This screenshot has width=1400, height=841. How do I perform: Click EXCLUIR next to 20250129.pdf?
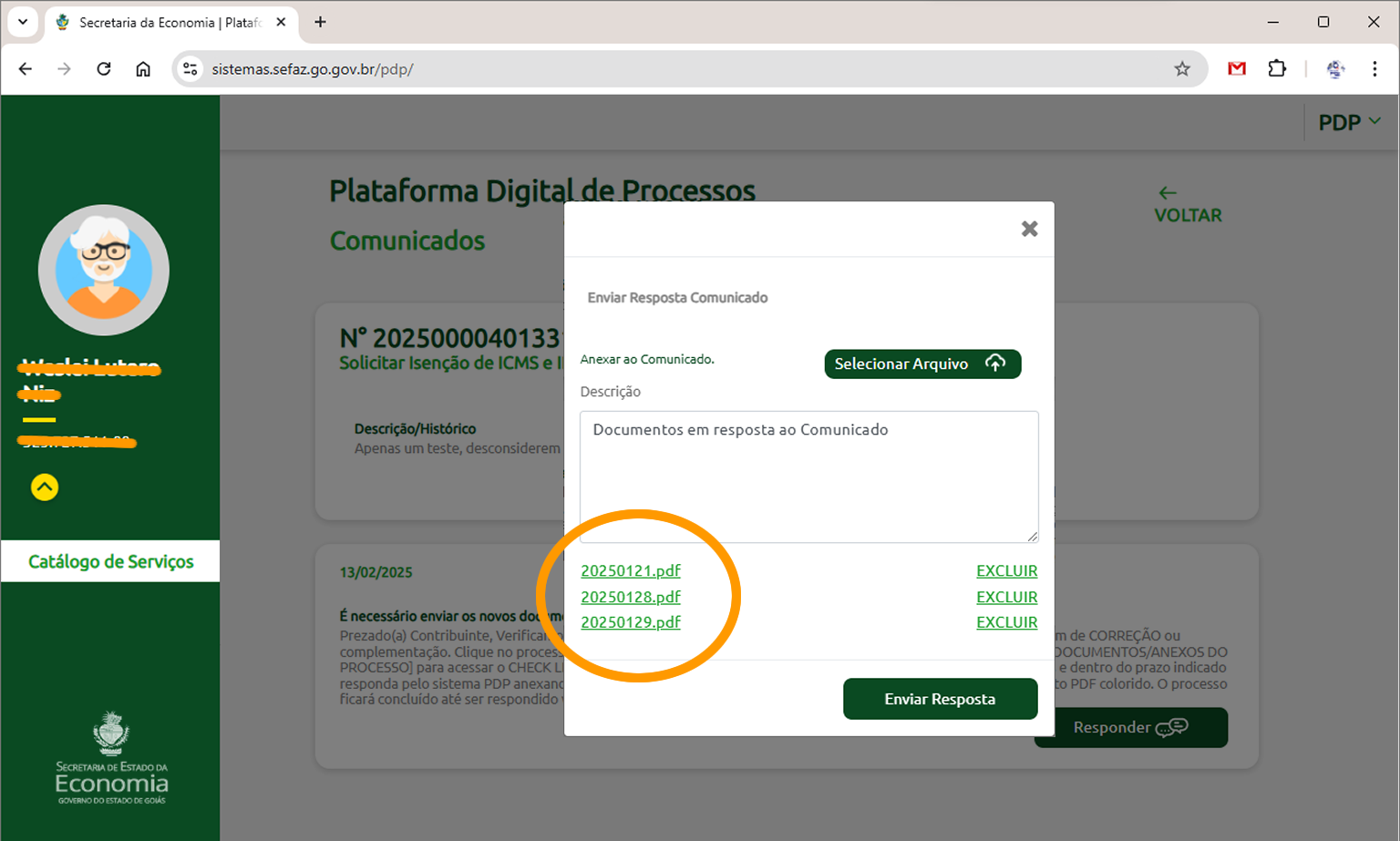[x=1006, y=621]
